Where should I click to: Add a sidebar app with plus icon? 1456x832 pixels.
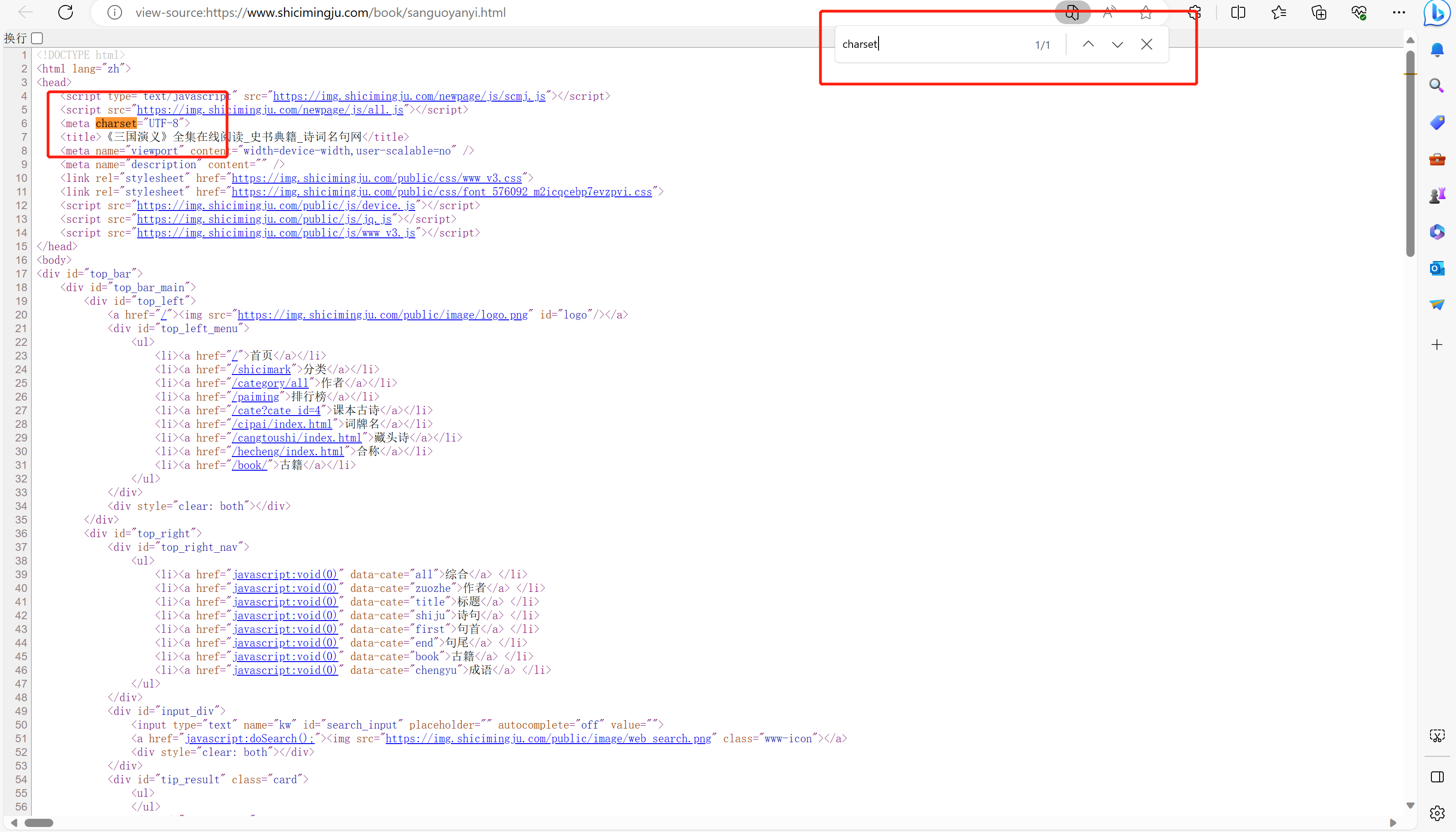[x=1437, y=344]
